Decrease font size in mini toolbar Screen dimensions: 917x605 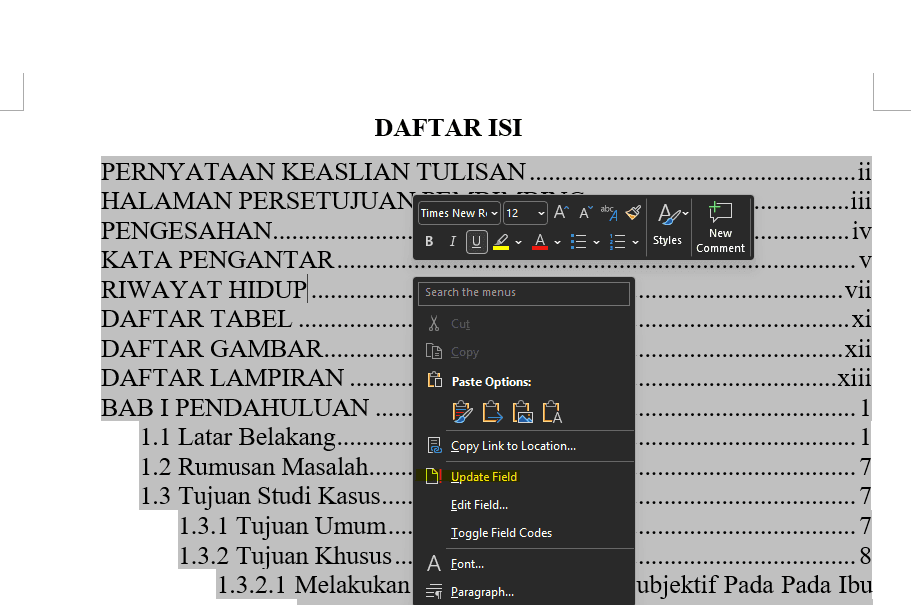pos(585,213)
